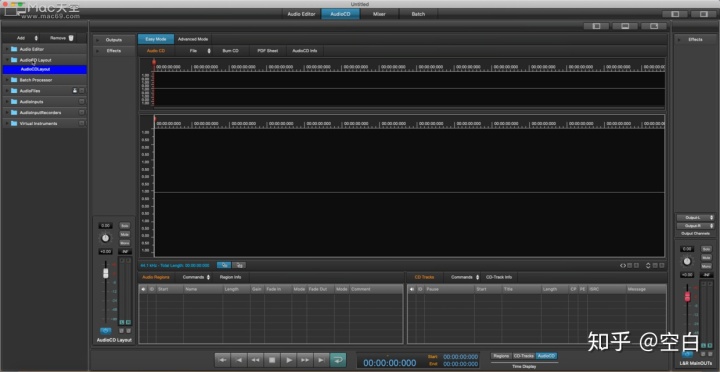Click the rewind-to-start transport button
The height and width of the screenshot is (372, 720).
[x=223, y=360]
